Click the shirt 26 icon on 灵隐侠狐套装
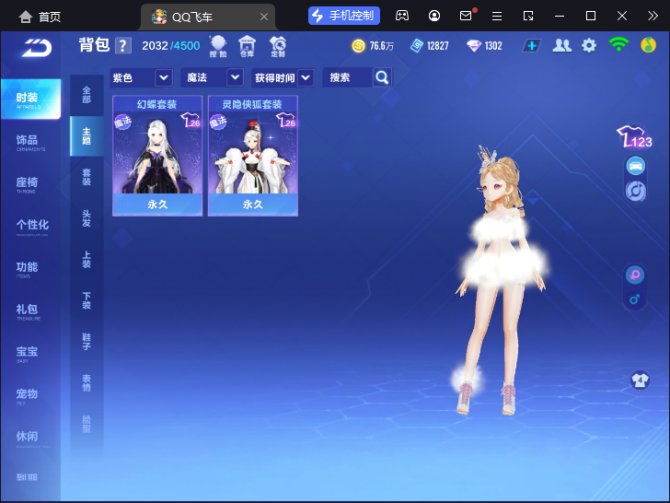 coord(286,120)
